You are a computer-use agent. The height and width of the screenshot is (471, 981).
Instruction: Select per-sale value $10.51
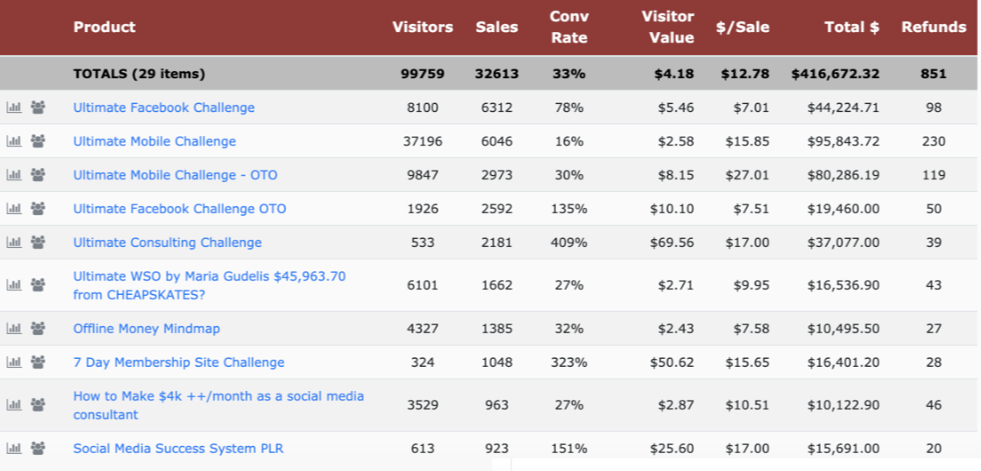(x=748, y=405)
